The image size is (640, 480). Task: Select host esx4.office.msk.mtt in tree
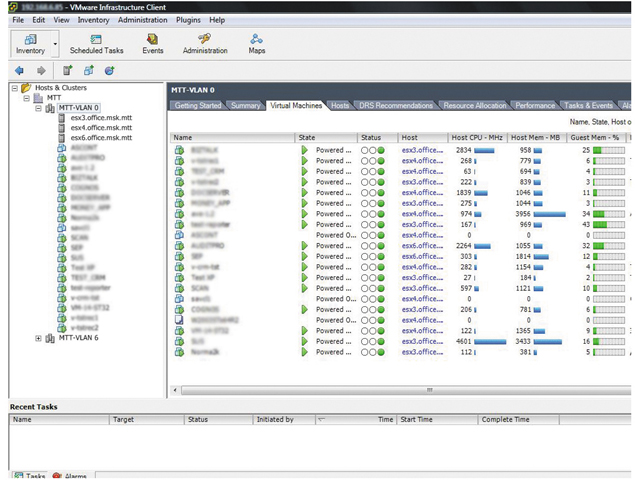[101, 128]
